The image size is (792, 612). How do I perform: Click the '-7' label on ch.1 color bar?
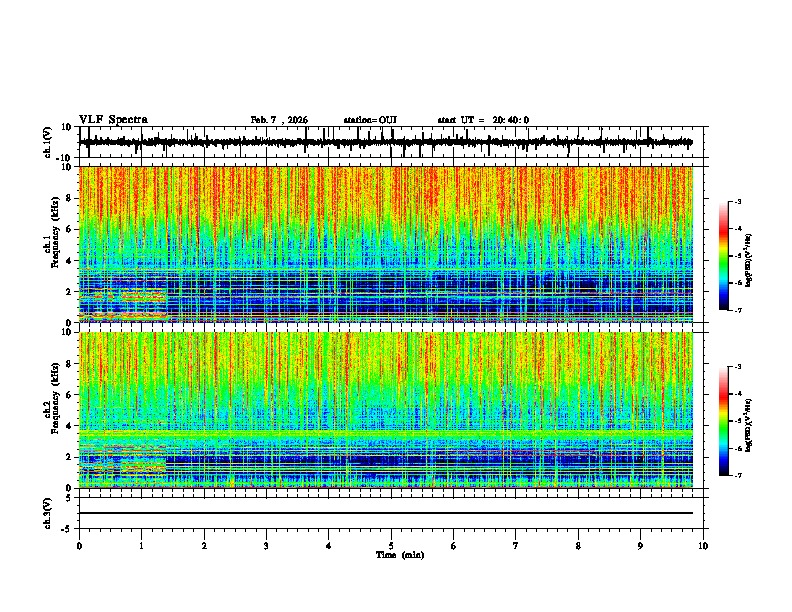tap(737, 310)
